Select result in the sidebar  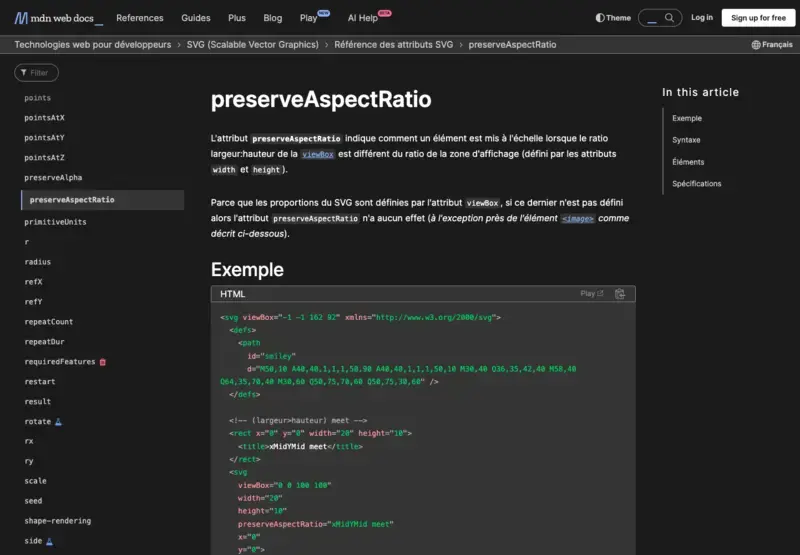click(x=38, y=402)
